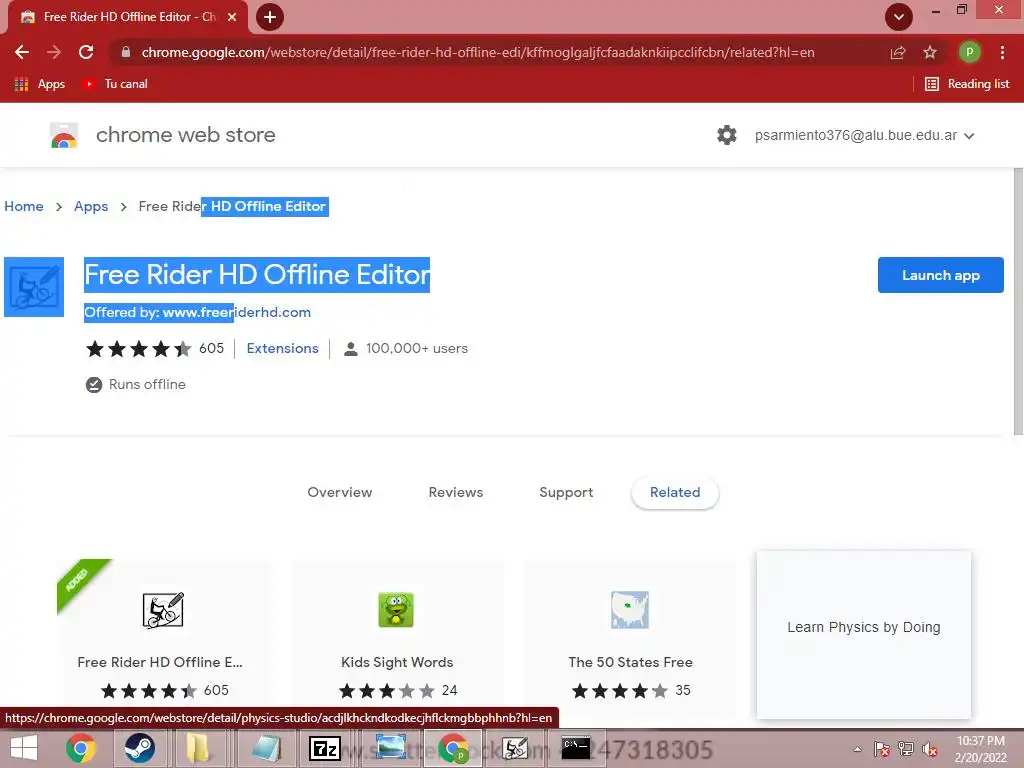Click the Free Rider app icon beside title
The image size is (1024, 768).
(34, 287)
